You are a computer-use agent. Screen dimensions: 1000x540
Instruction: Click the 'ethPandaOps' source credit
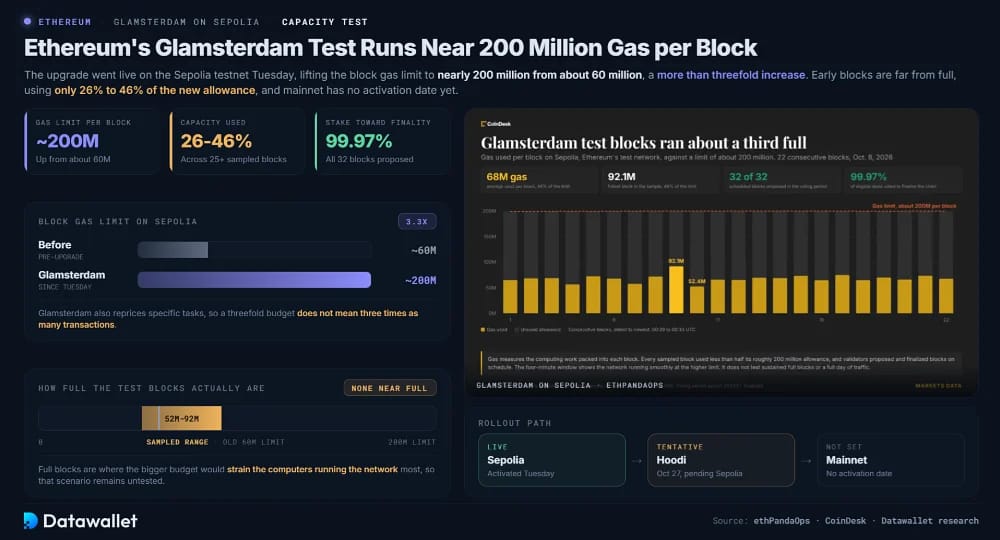(x=781, y=521)
